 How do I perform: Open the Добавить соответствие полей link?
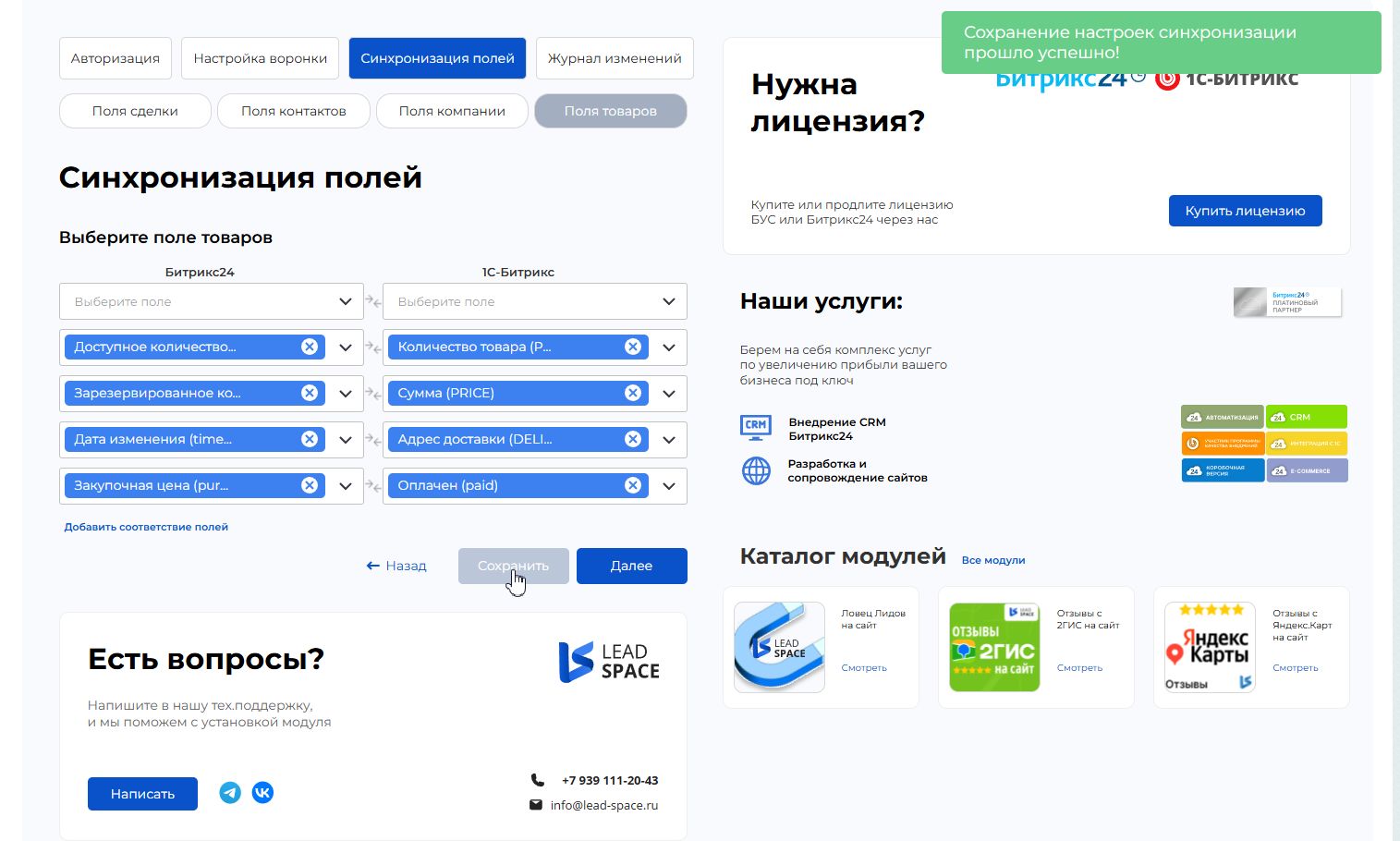click(x=145, y=526)
